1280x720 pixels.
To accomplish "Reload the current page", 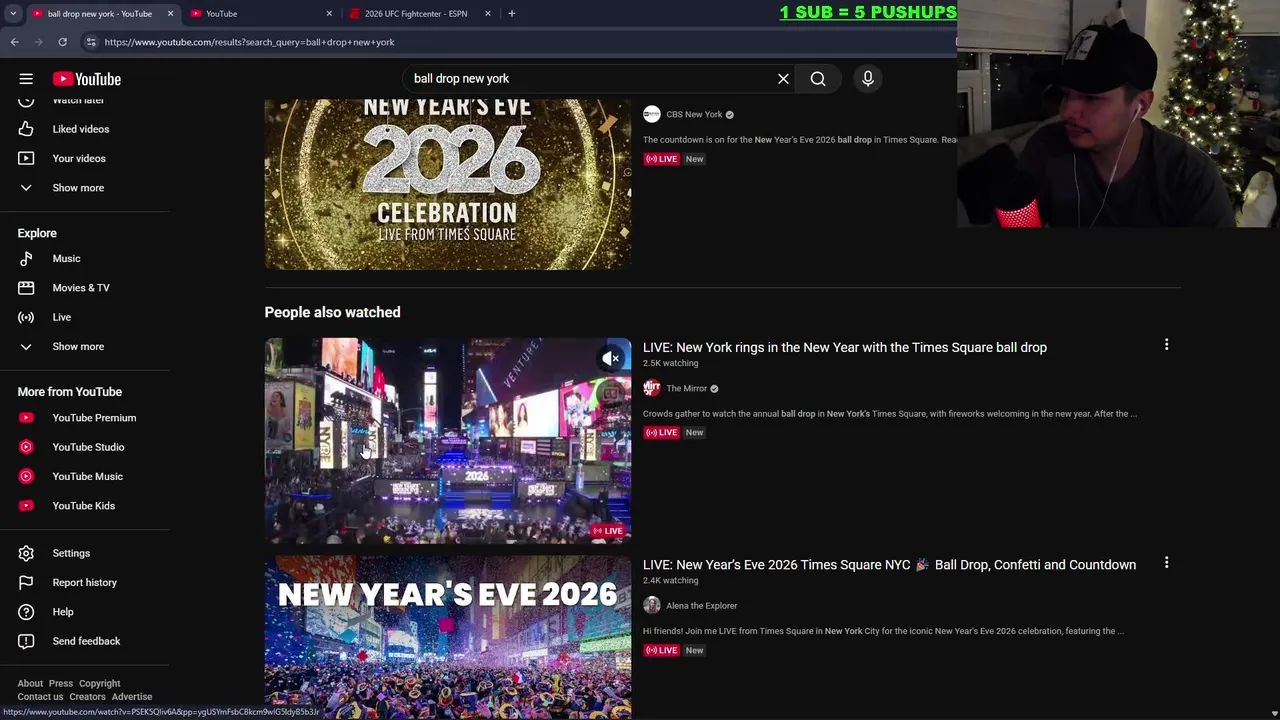I will 62,42.
